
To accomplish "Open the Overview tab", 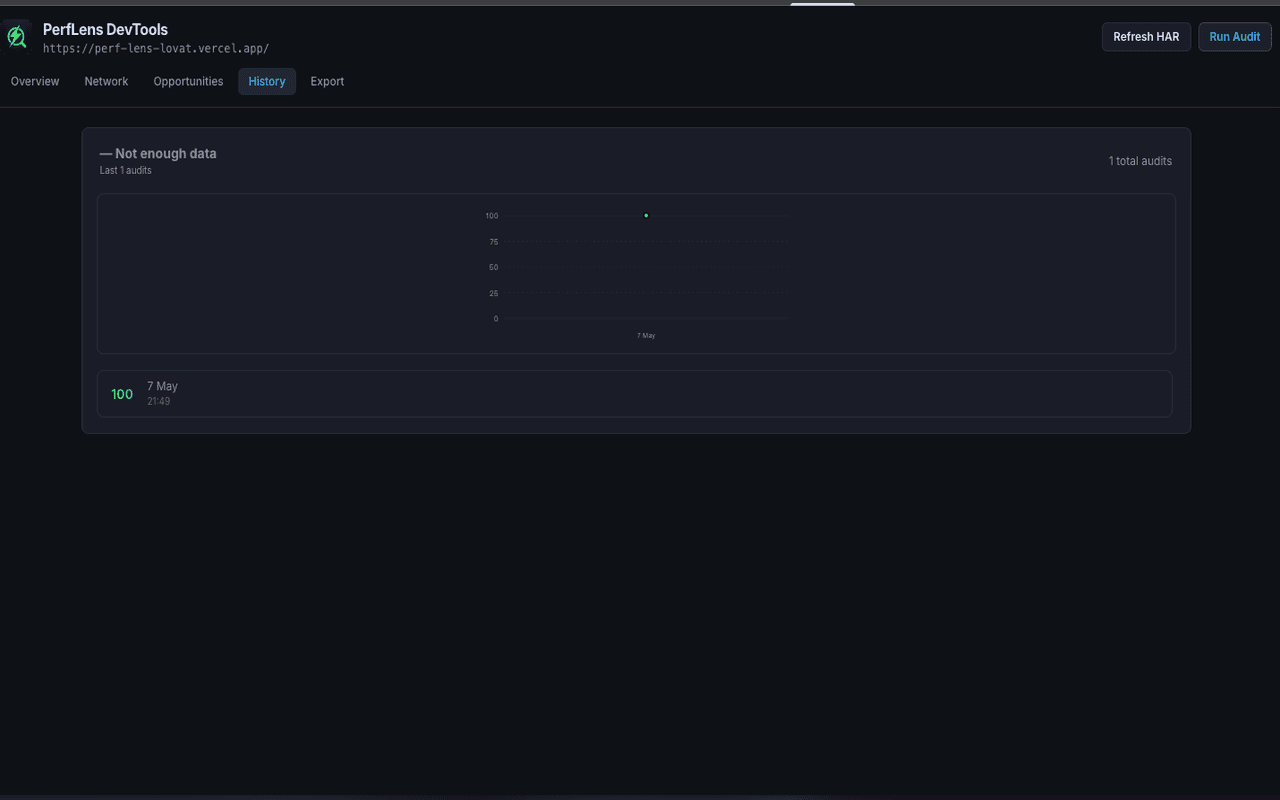I will pos(35,82).
